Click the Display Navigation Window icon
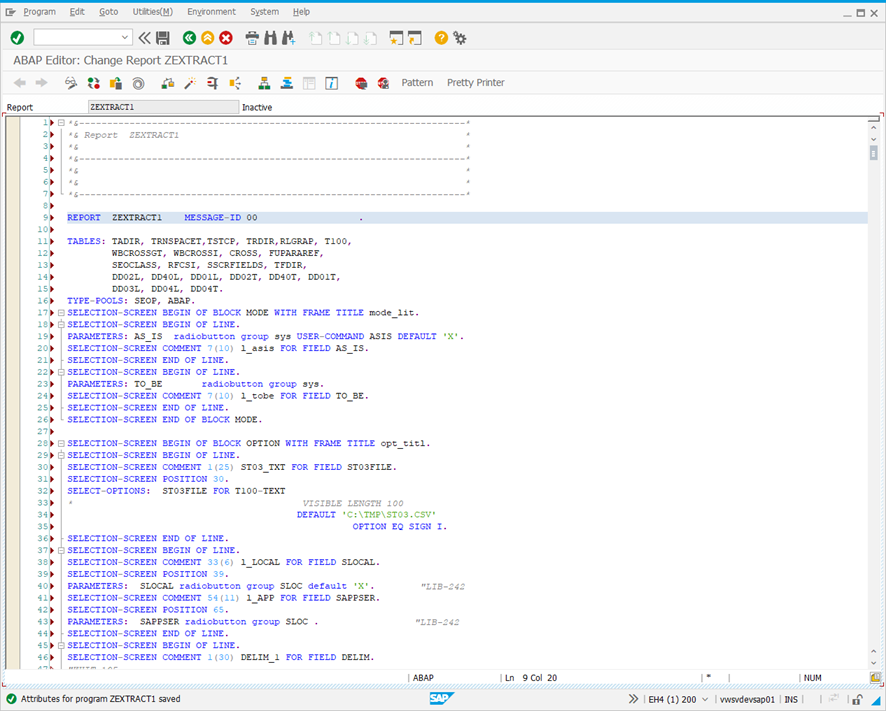Viewport: 886px width, 711px height. pos(286,83)
